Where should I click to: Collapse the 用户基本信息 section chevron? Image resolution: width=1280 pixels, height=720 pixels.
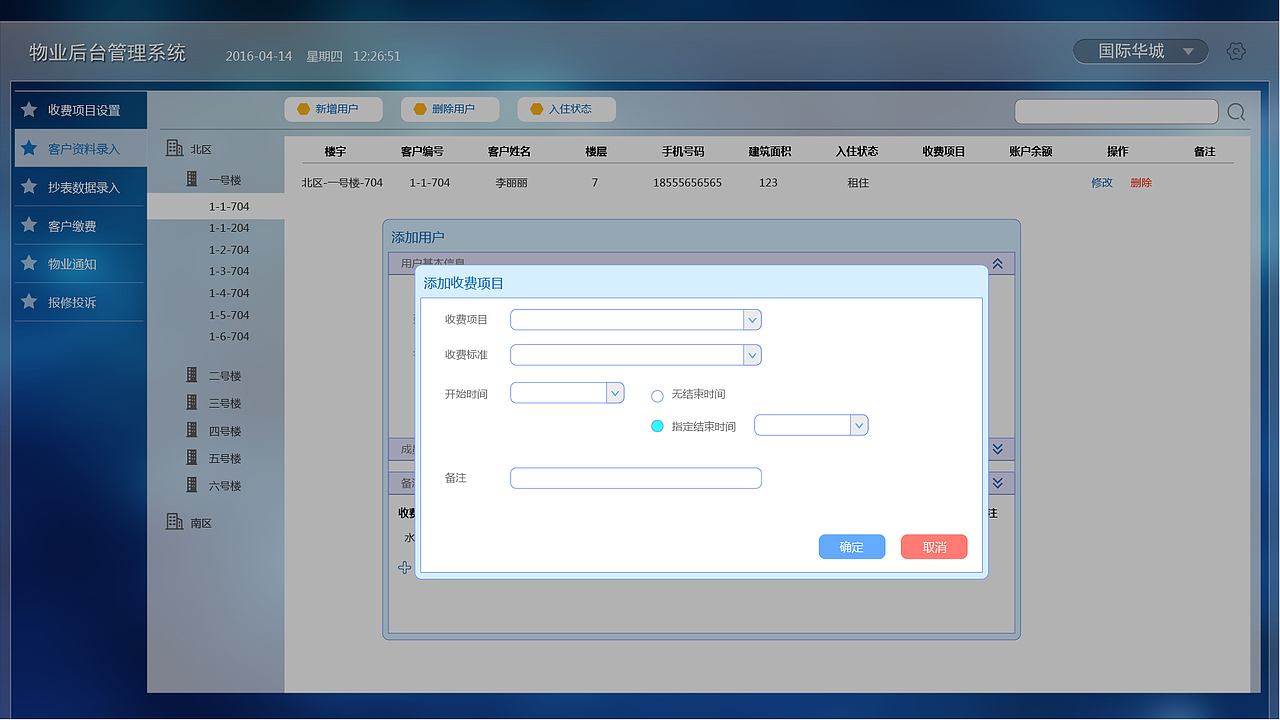[x=997, y=263]
